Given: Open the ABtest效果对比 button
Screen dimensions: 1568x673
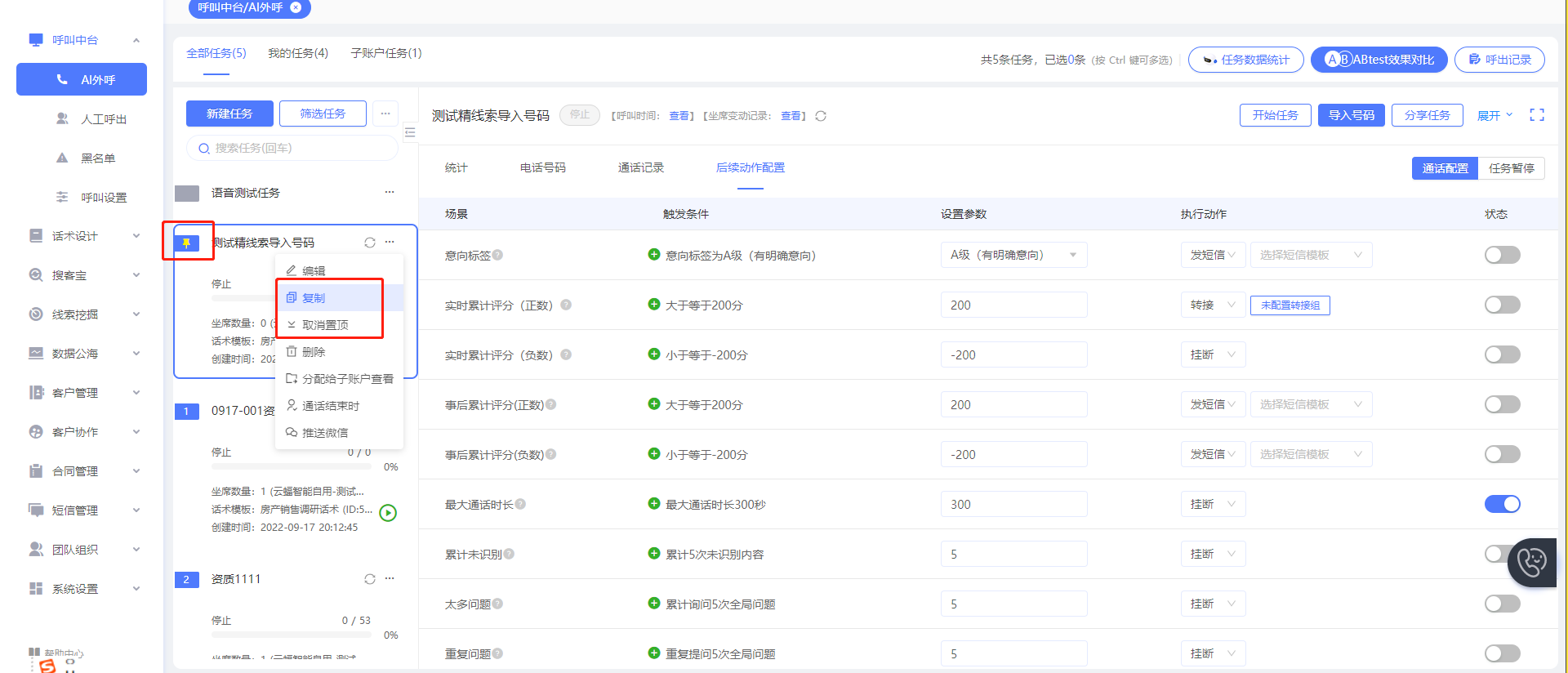Looking at the screenshot, I should coord(1379,60).
